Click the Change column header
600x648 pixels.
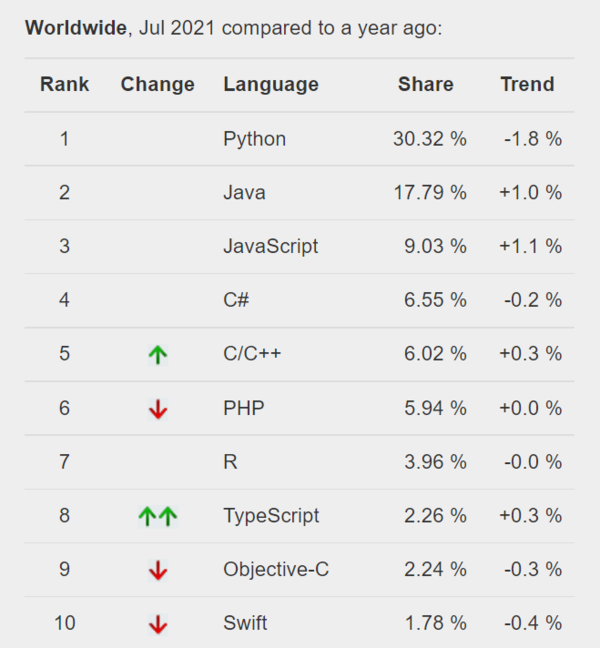click(x=157, y=84)
